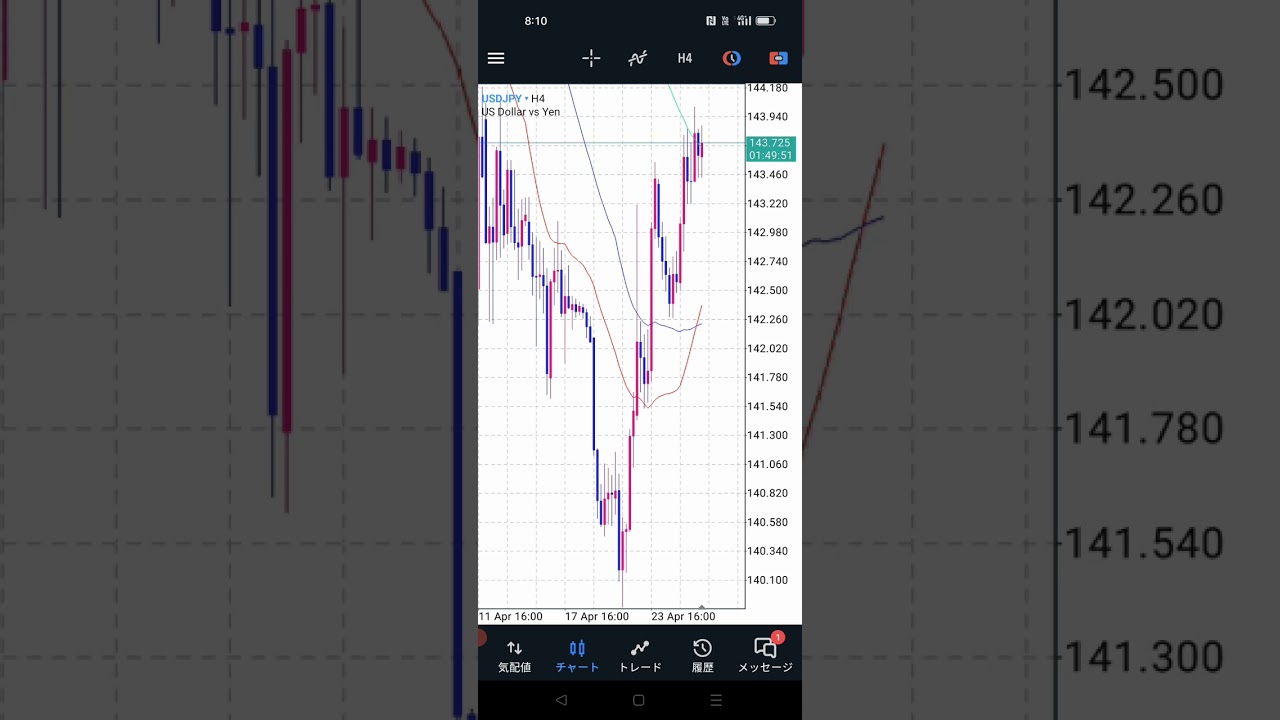Tap the current price label 143.725
The image size is (1280, 720).
pos(770,144)
